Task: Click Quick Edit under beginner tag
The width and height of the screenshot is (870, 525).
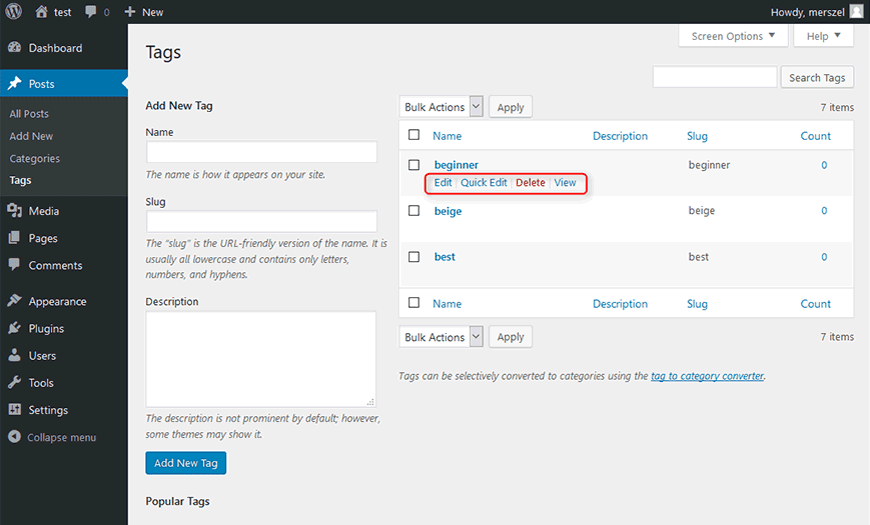Action: (x=484, y=183)
